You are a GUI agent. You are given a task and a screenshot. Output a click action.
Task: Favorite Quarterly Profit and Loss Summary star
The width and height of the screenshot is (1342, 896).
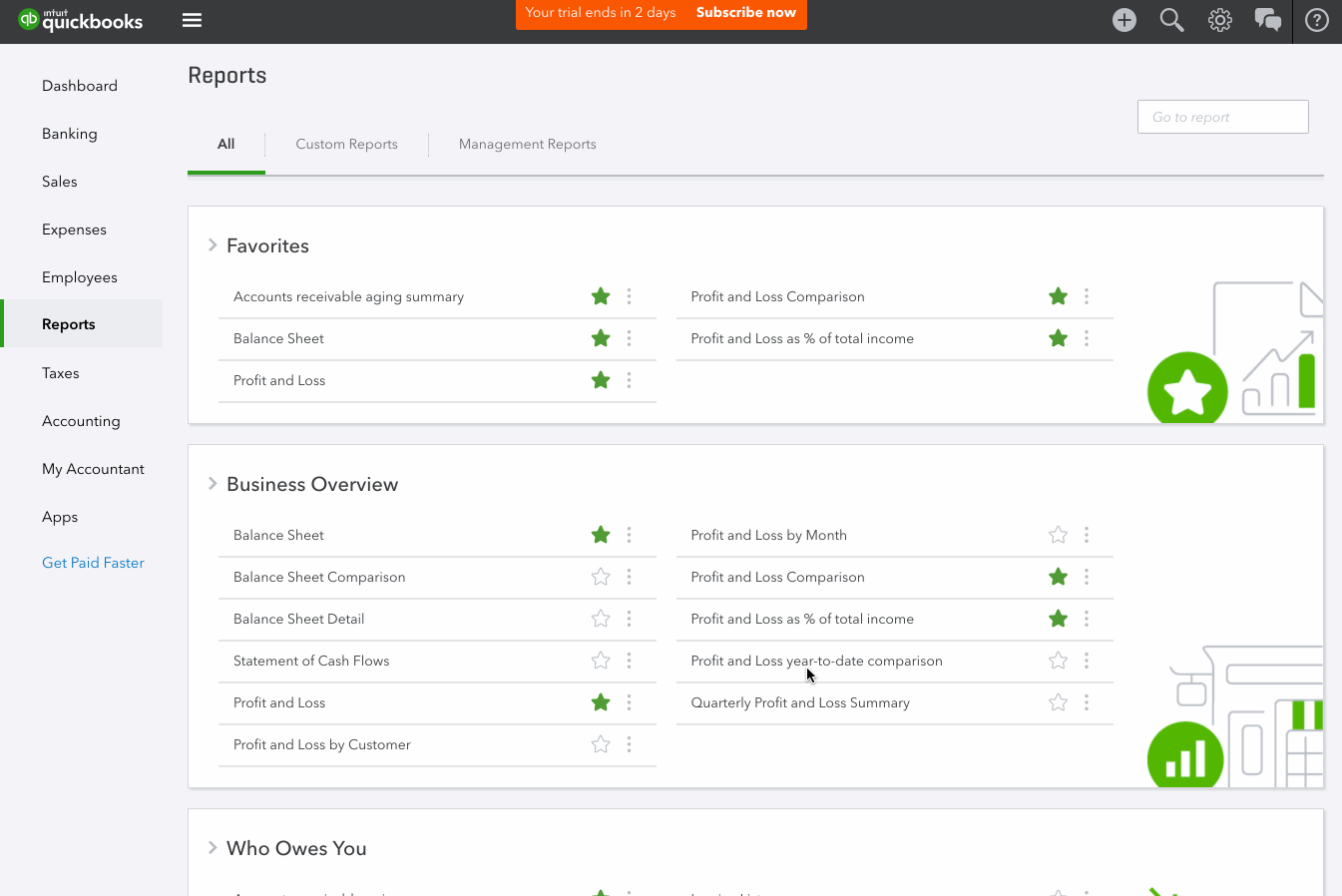(x=1059, y=702)
